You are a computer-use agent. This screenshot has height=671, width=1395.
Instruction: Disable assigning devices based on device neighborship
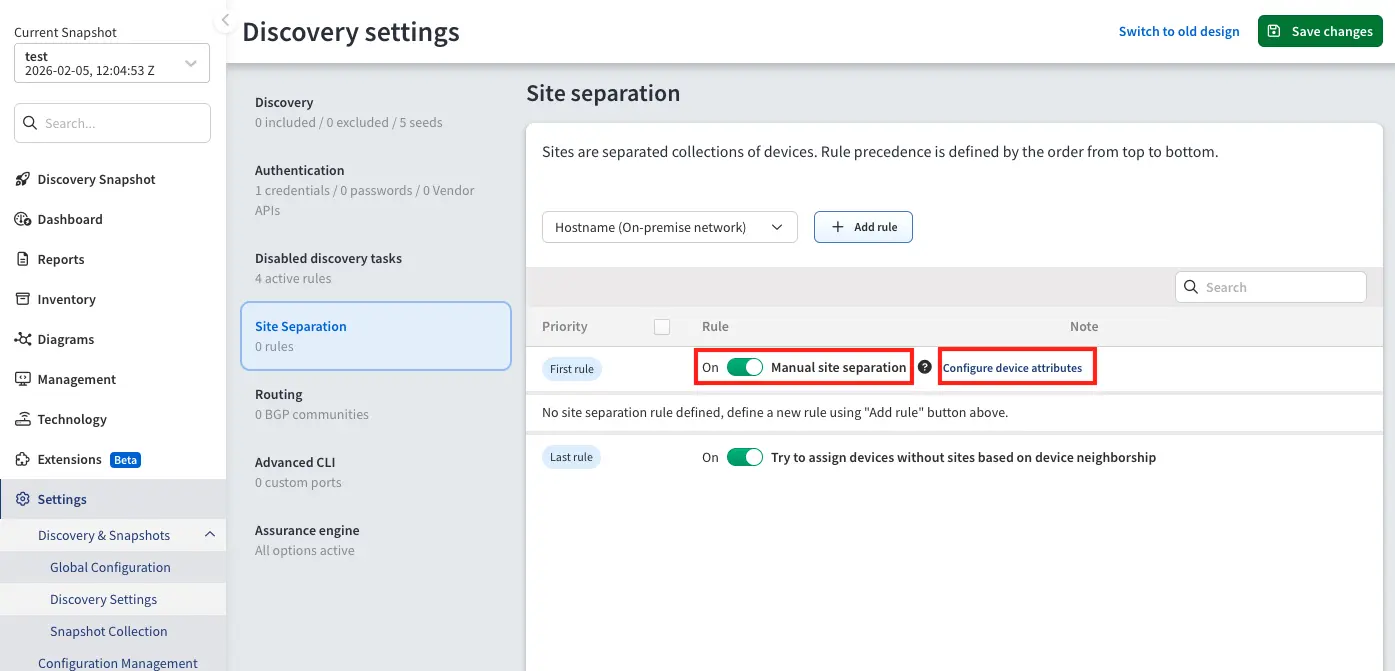(746, 457)
